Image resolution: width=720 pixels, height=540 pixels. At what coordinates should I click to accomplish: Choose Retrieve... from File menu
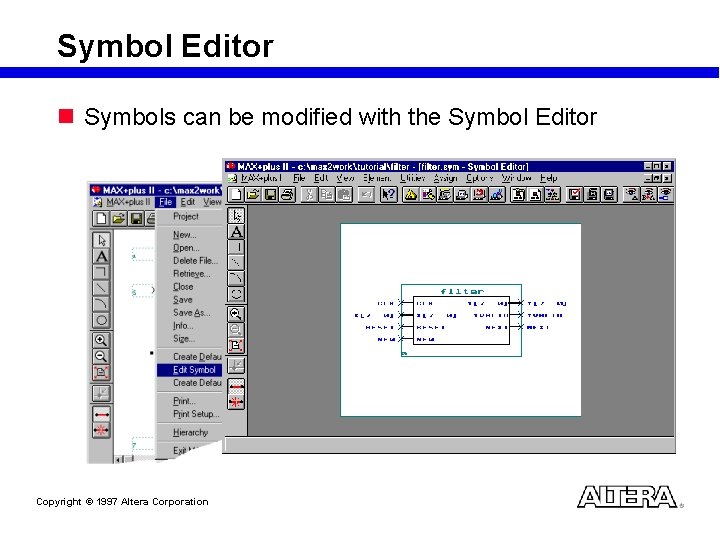click(x=189, y=274)
